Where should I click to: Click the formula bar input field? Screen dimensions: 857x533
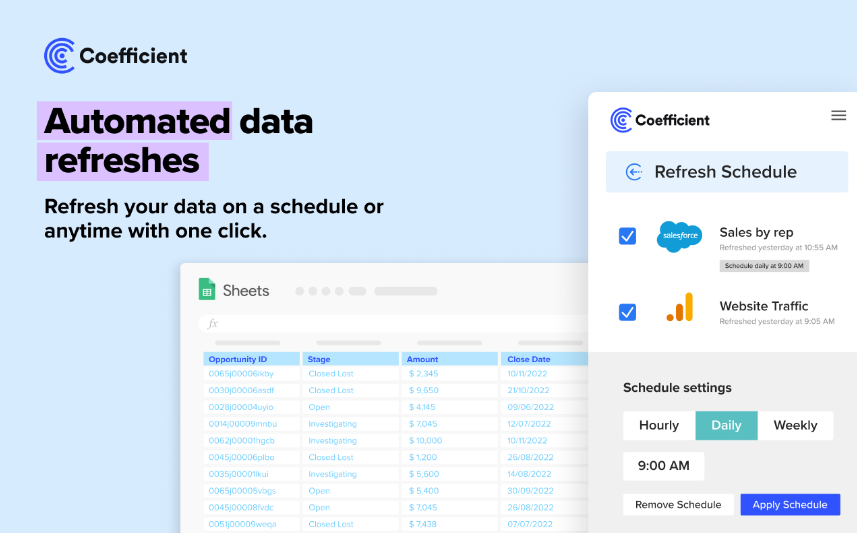click(x=394, y=324)
